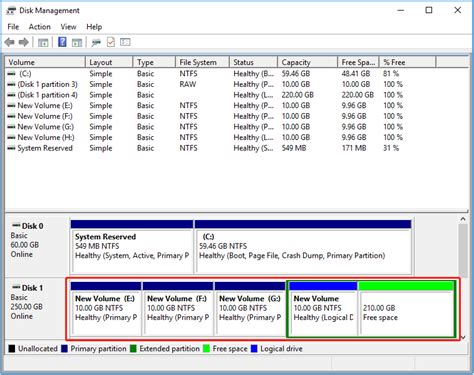Open the View menu

(68, 27)
